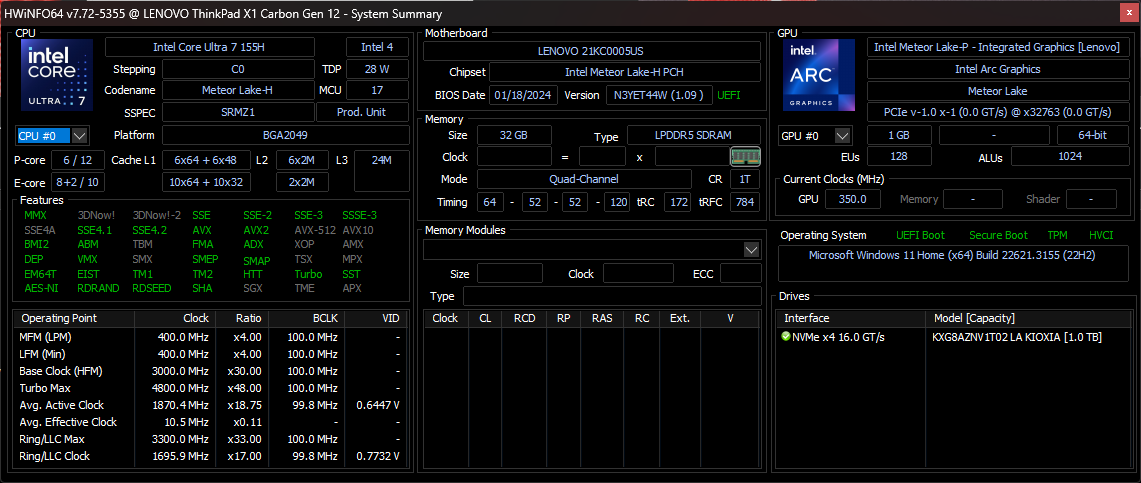Select the Stepping C0 value

pos(238,69)
